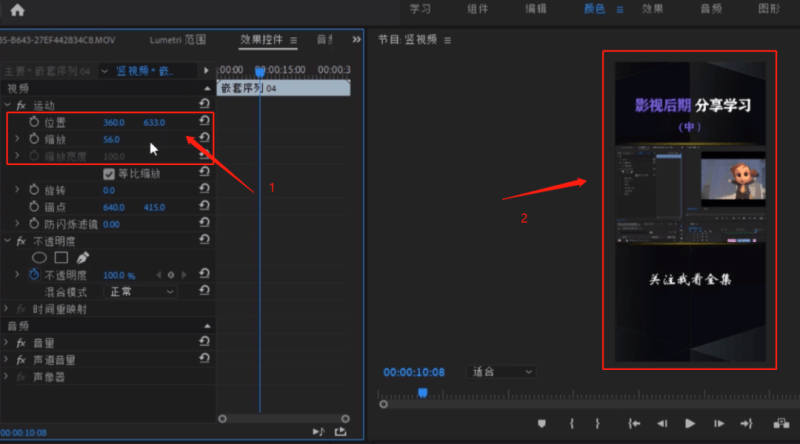Uncheck the 等比缩放 checkbox
The width and height of the screenshot is (800, 444).
109,174
